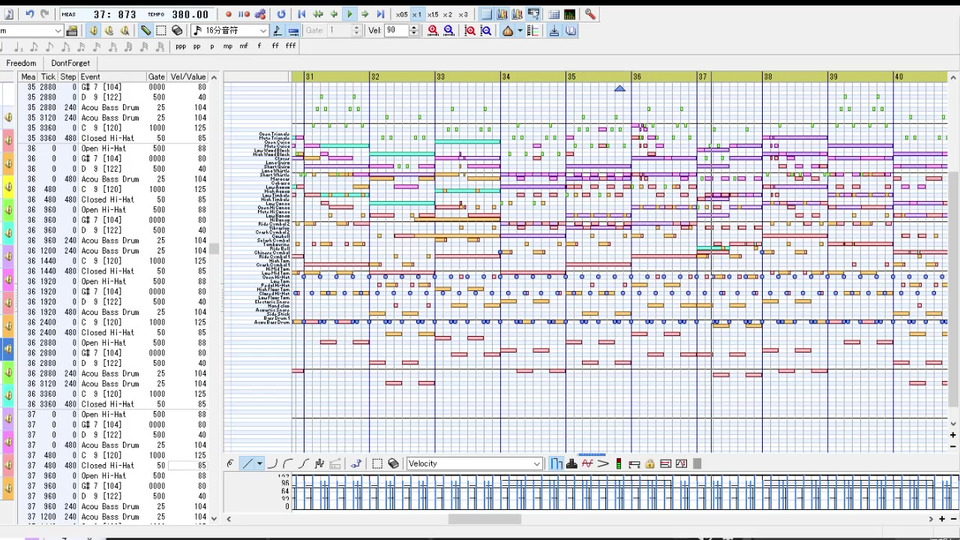The image size is (960, 540).
Task: Click the Mea column header
Action: (x=28, y=77)
